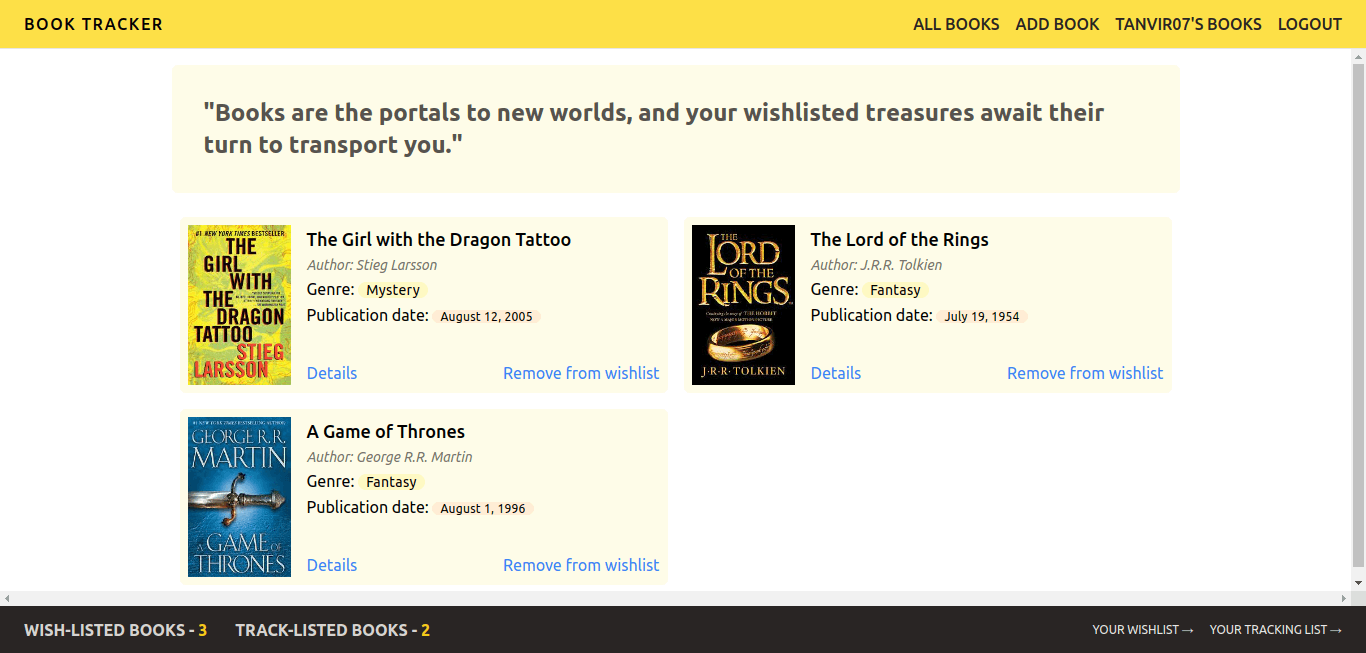Select the Mystery genre tag

coord(393,290)
